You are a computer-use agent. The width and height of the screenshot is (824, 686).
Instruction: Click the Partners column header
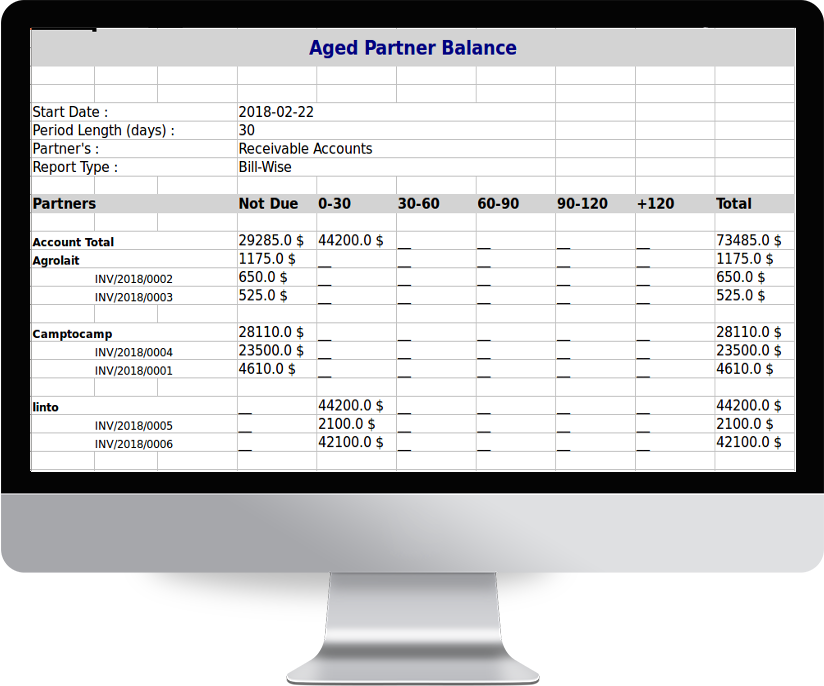(64, 204)
